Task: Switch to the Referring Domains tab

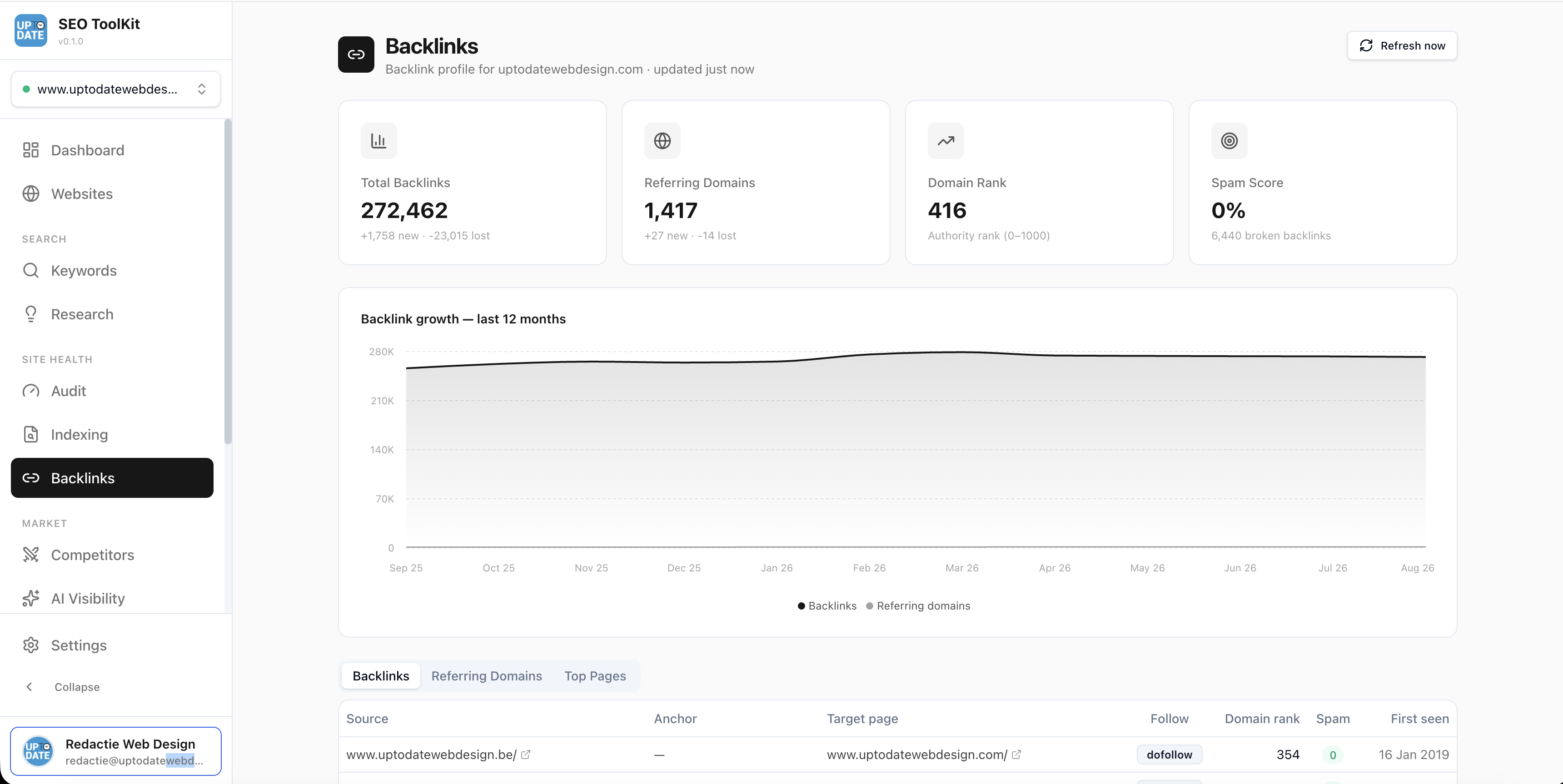Action: (x=487, y=676)
